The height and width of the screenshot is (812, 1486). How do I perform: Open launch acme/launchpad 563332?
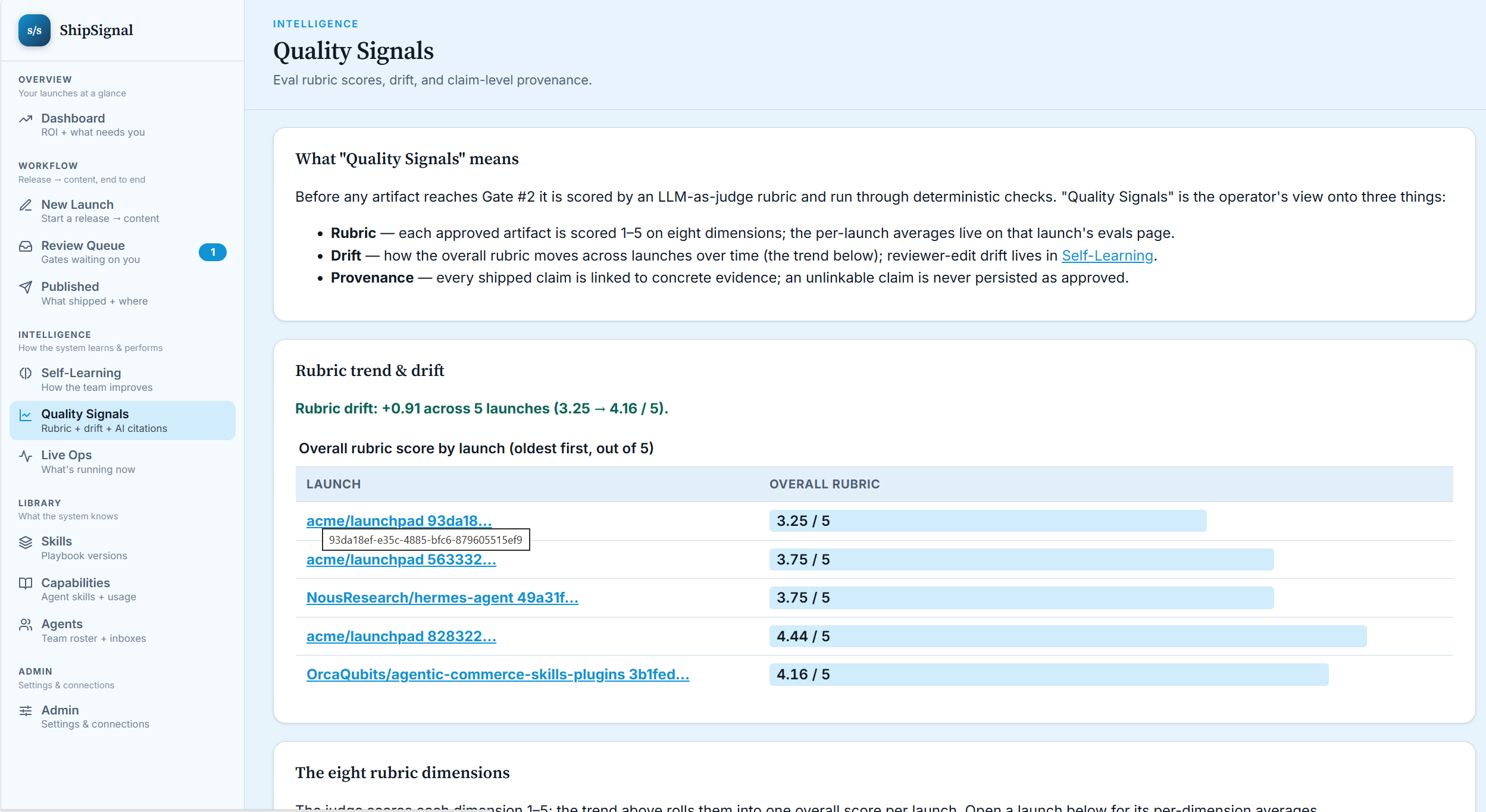[401, 560]
